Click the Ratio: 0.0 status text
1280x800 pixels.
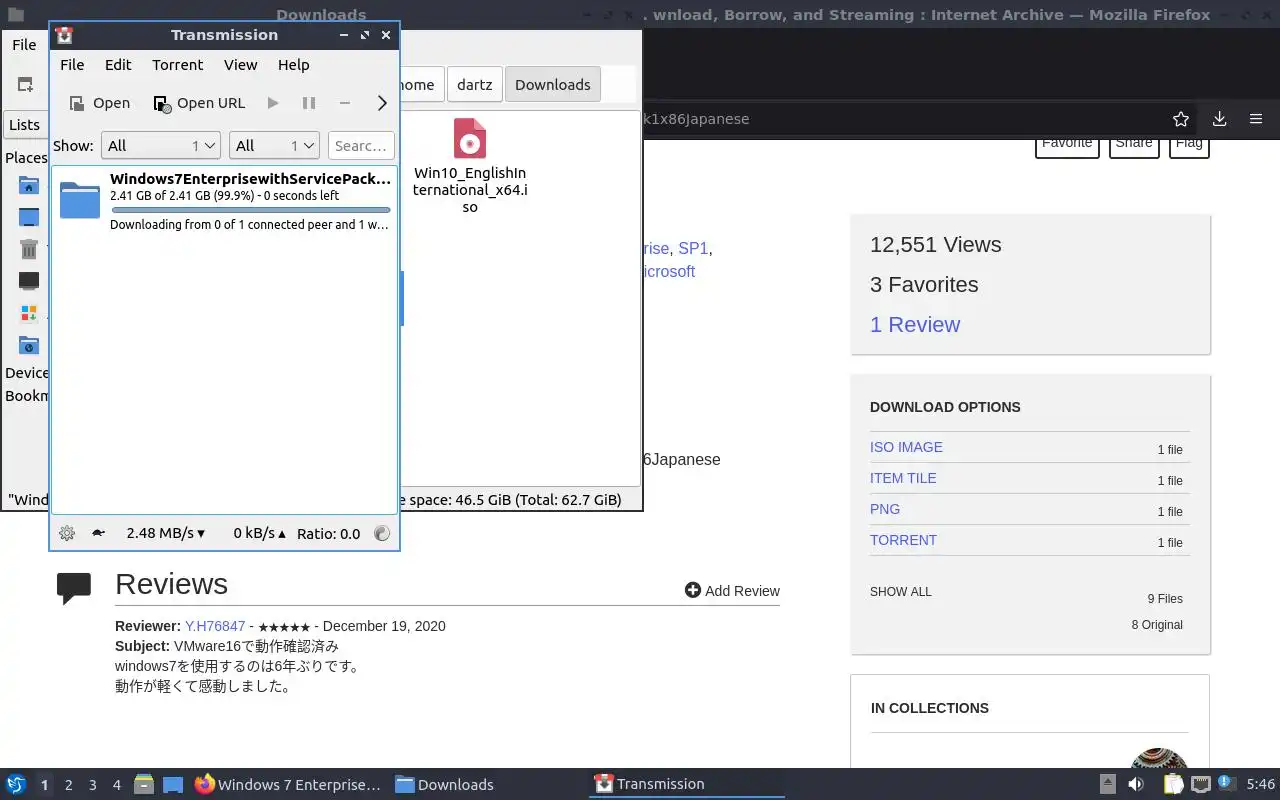328,533
